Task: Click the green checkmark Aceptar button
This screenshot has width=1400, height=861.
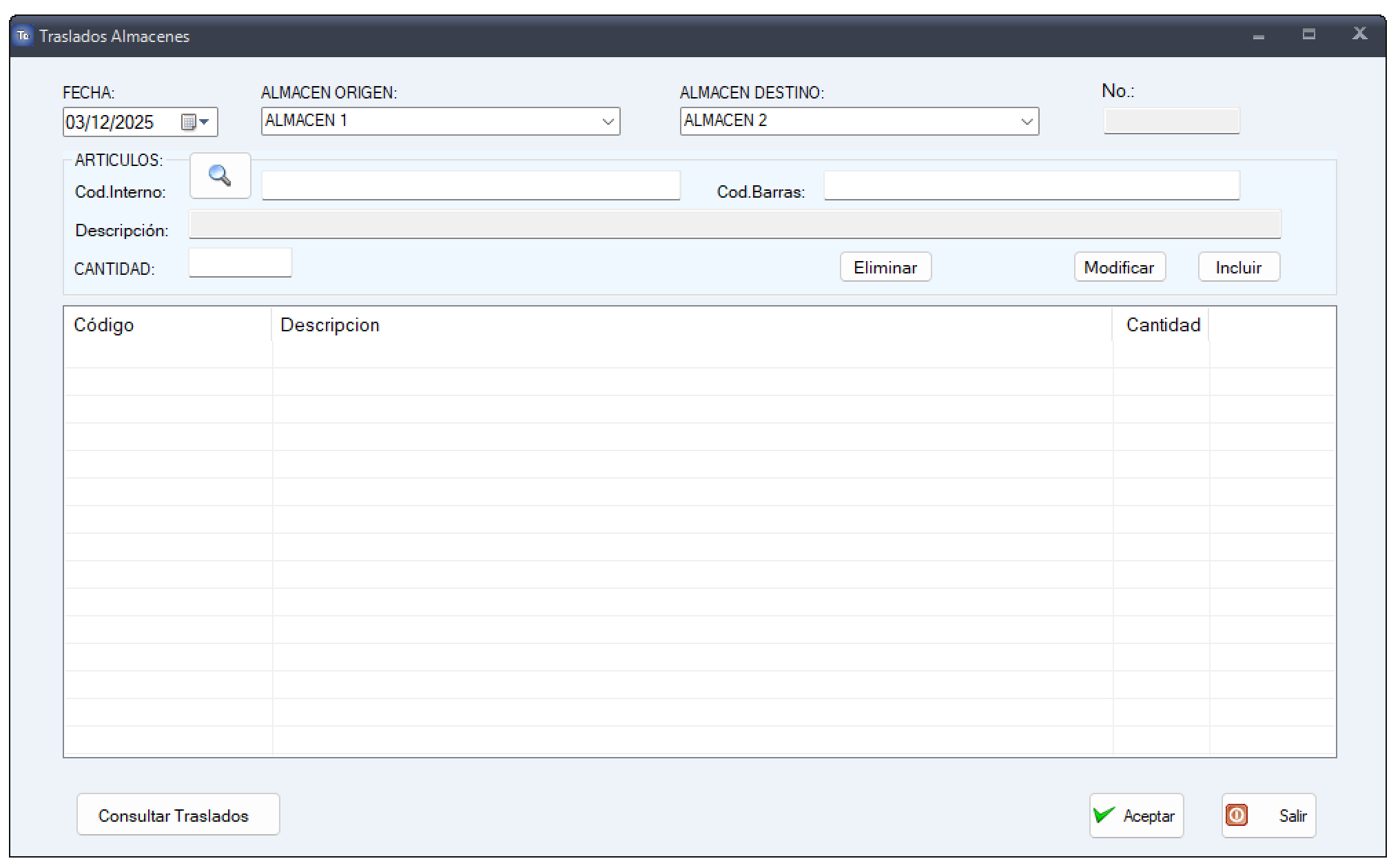Action: click(1135, 816)
